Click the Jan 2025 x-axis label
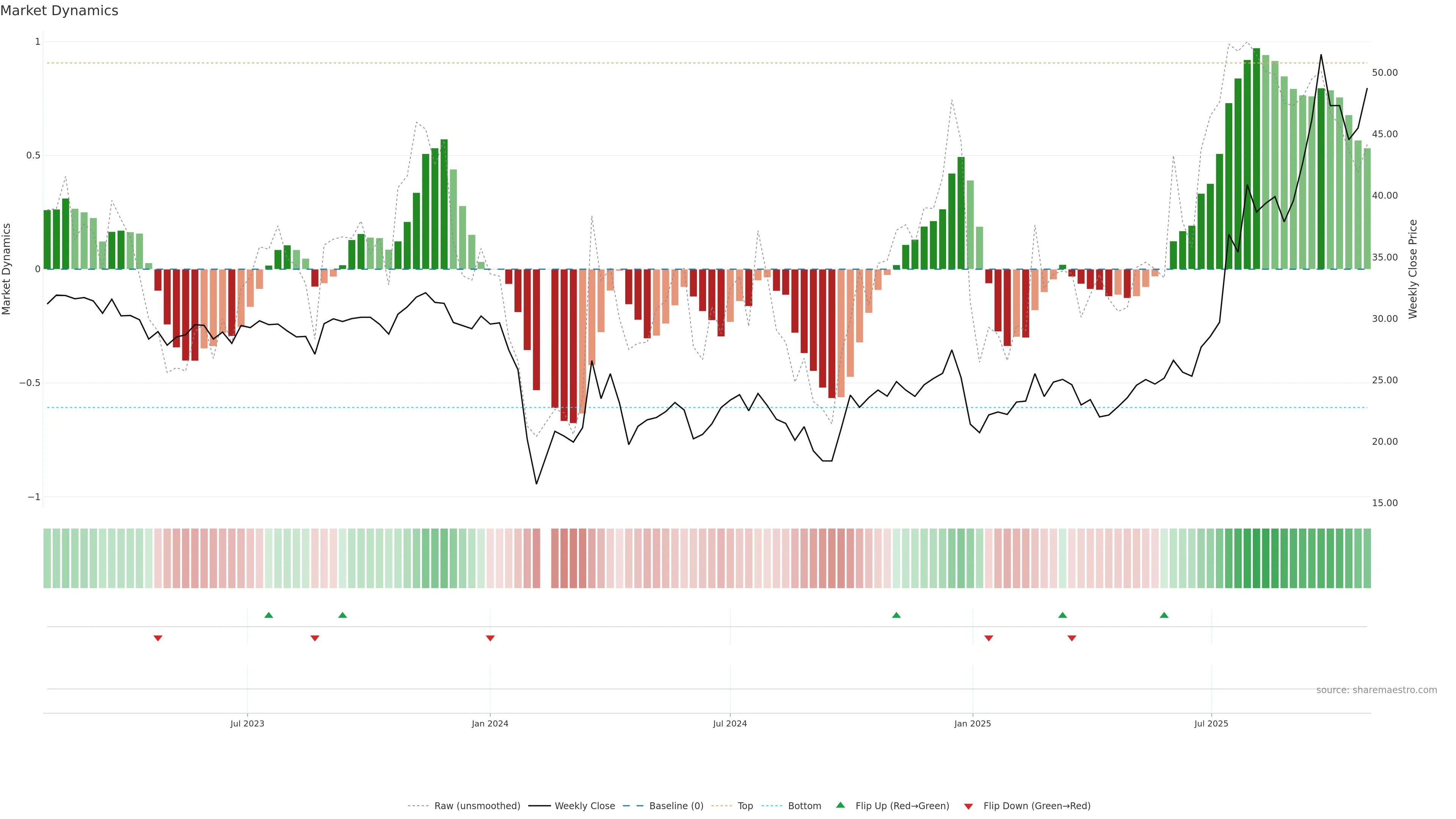Screen dimensions: 1456x819 click(972, 723)
